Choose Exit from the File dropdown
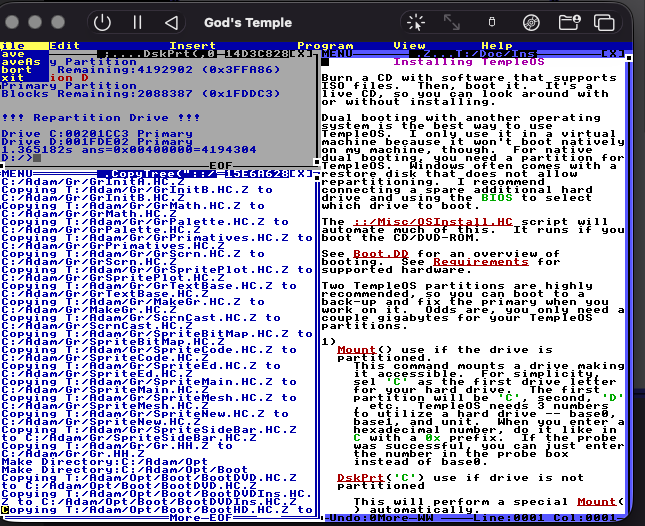 click(12, 78)
